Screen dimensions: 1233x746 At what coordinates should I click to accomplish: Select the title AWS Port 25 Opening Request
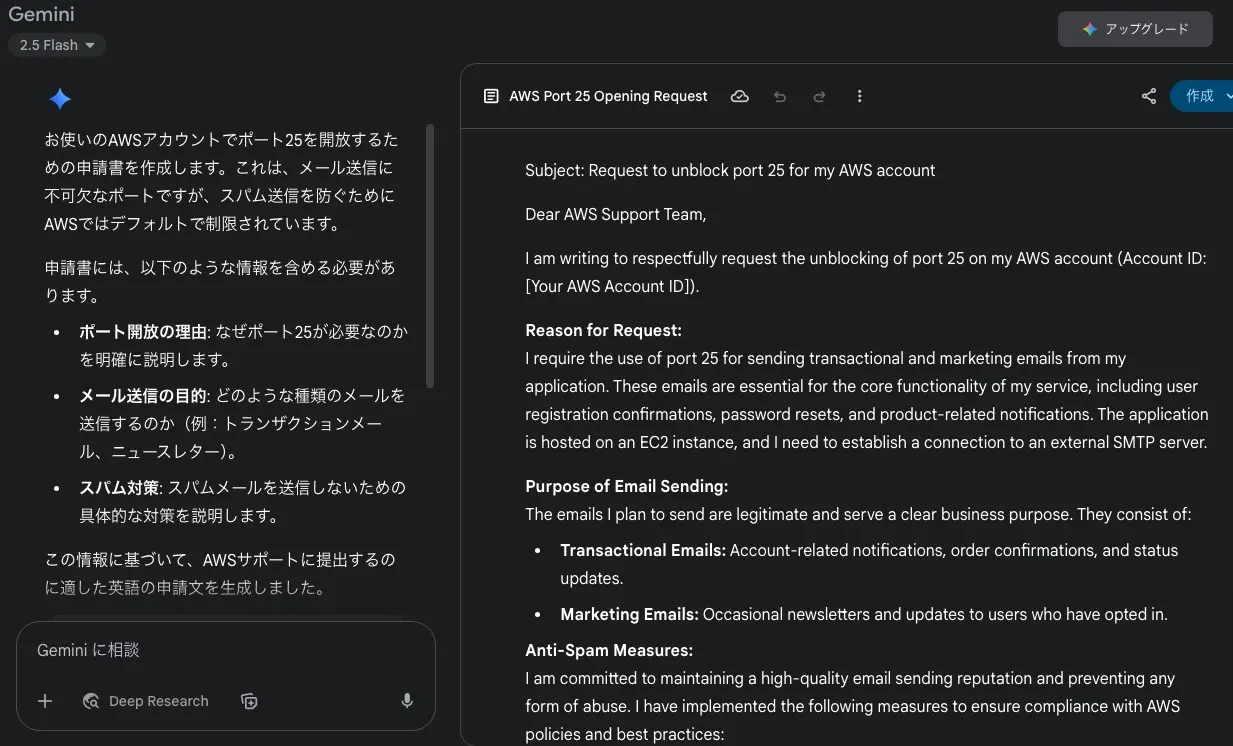click(607, 96)
